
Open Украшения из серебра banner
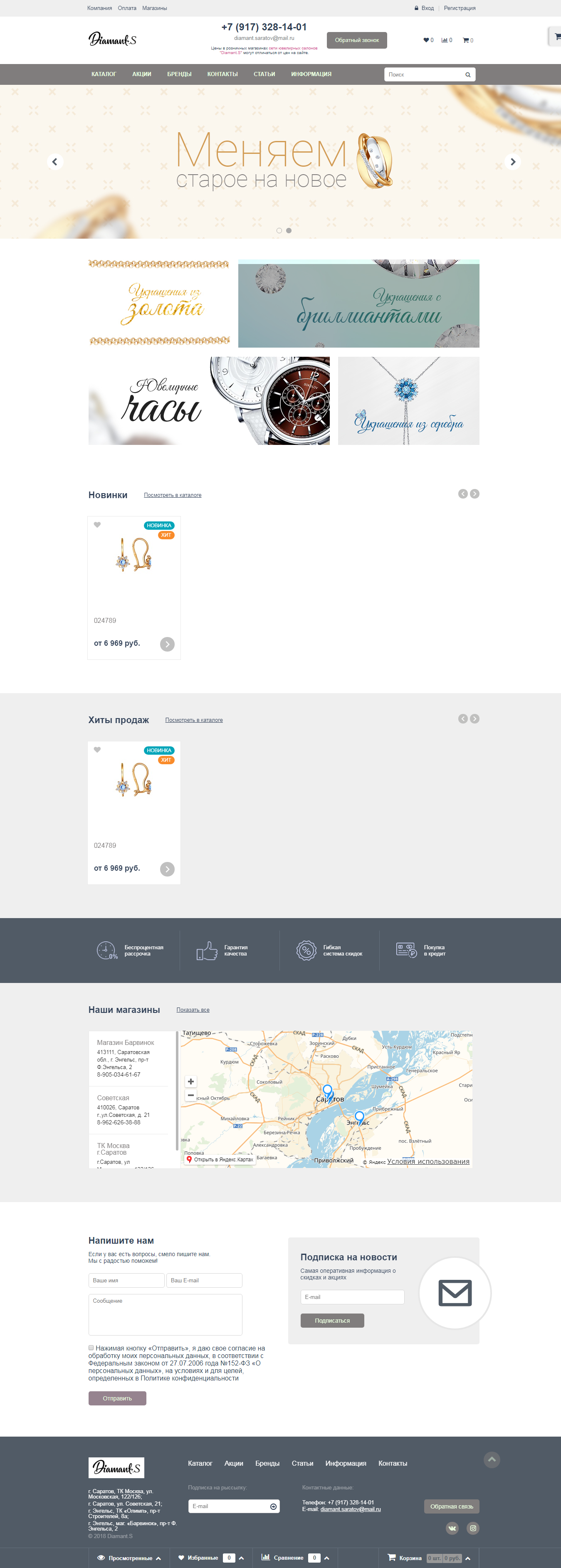tap(408, 400)
